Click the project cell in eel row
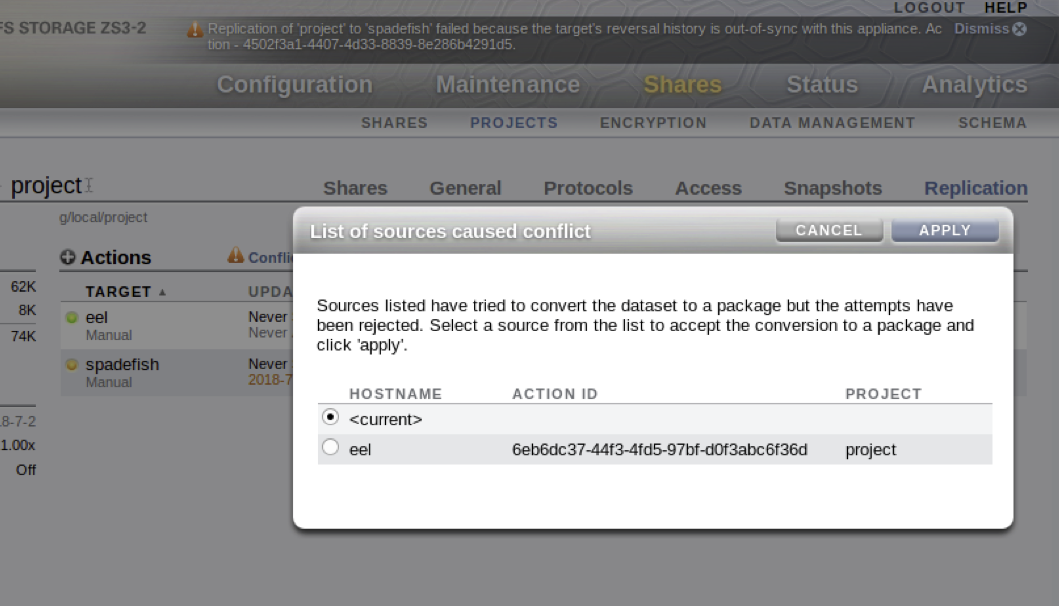Viewport: 1059px width, 608px height. [x=871, y=450]
